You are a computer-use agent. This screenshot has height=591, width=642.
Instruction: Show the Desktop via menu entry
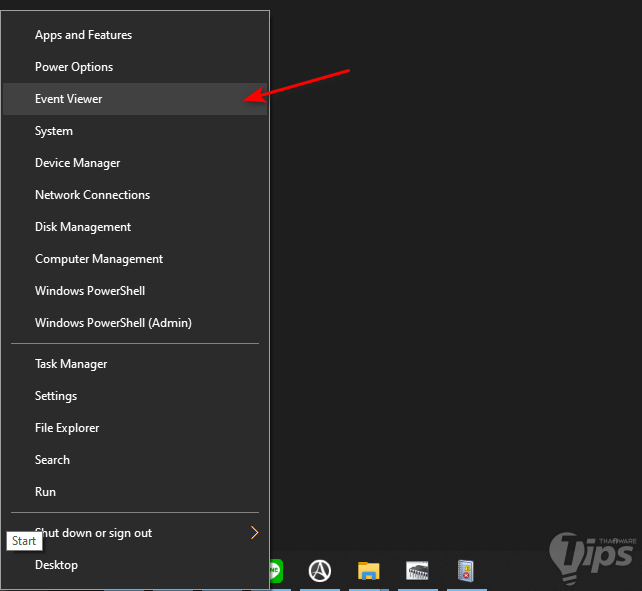pos(135,565)
